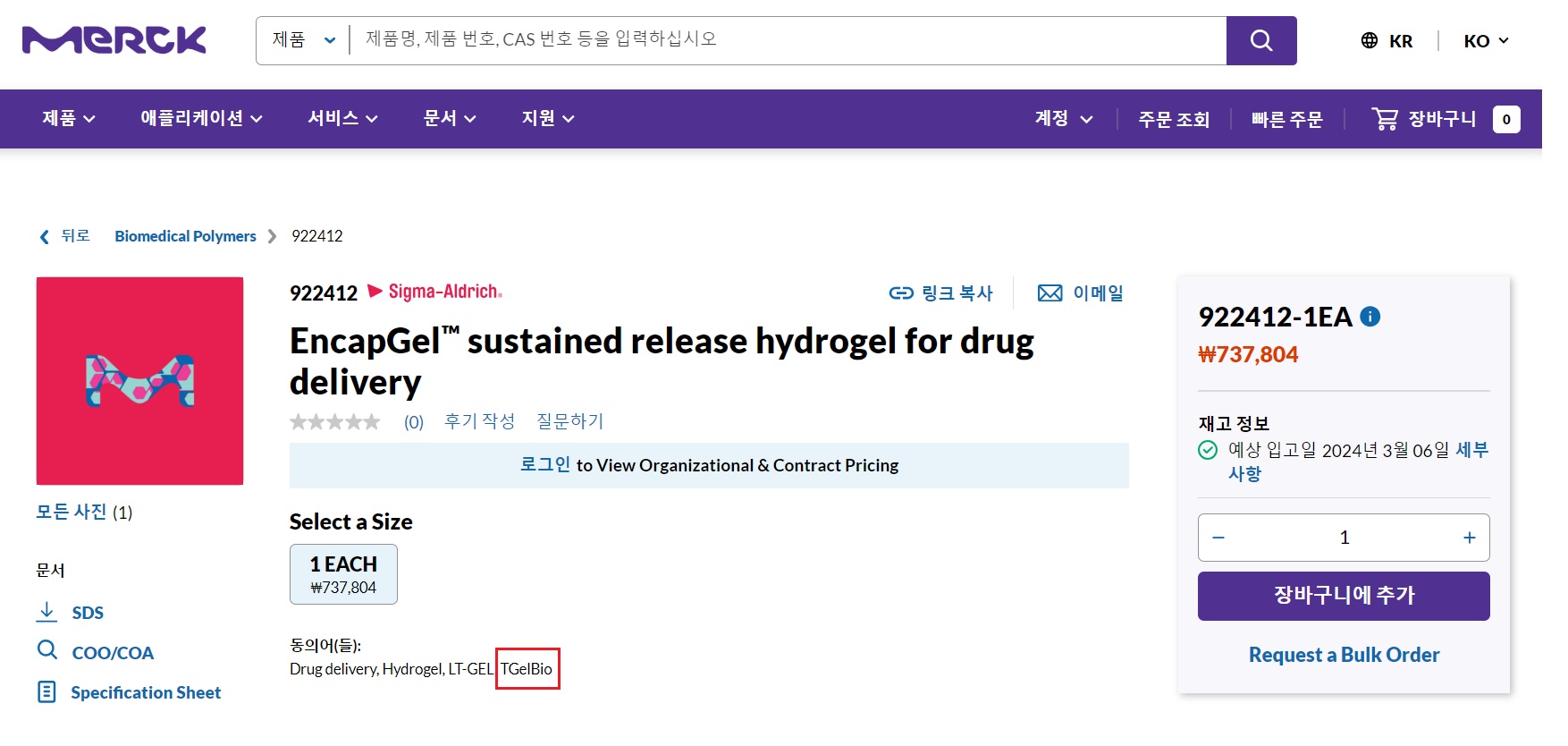
Task: Increase quantity with plus button
Action: (1469, 538)
